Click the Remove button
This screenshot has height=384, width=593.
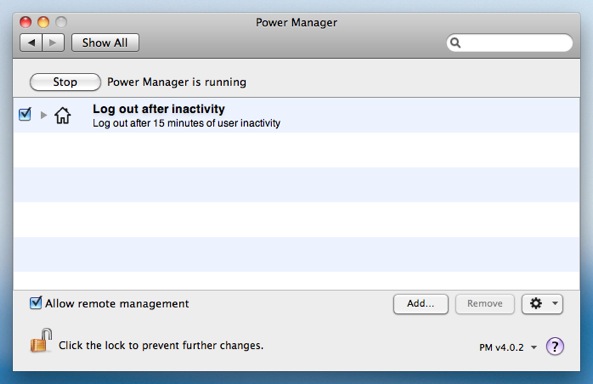(x=484, y=304)
